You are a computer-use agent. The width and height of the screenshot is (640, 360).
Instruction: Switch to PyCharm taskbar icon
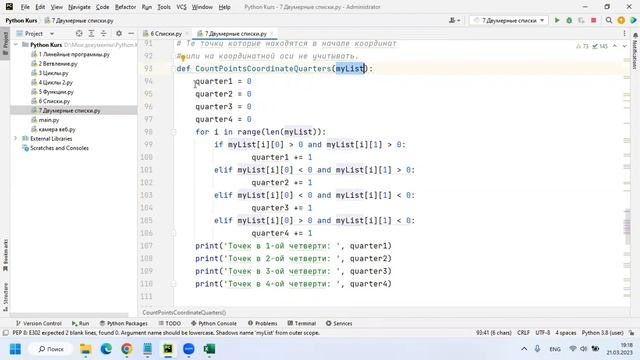pos(168,349)
